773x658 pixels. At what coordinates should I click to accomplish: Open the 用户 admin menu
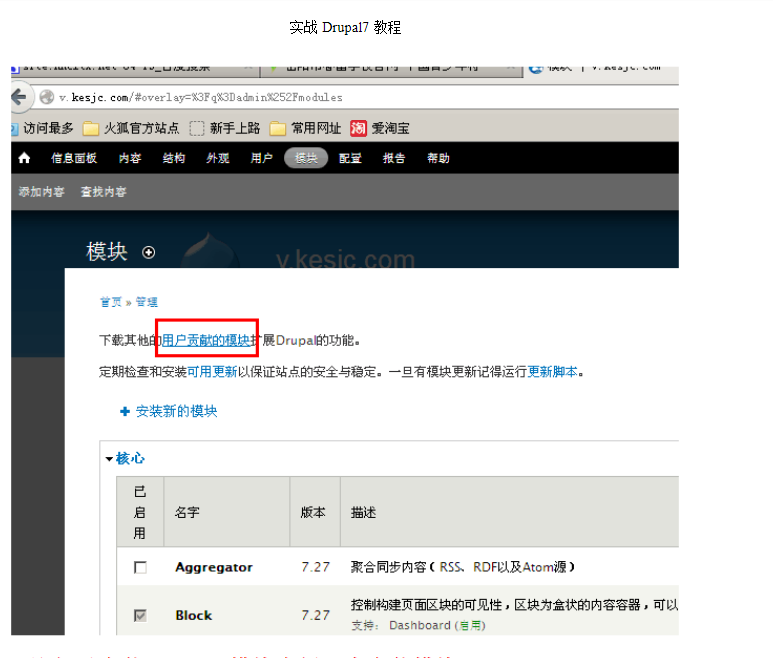[x=262, y=158]
